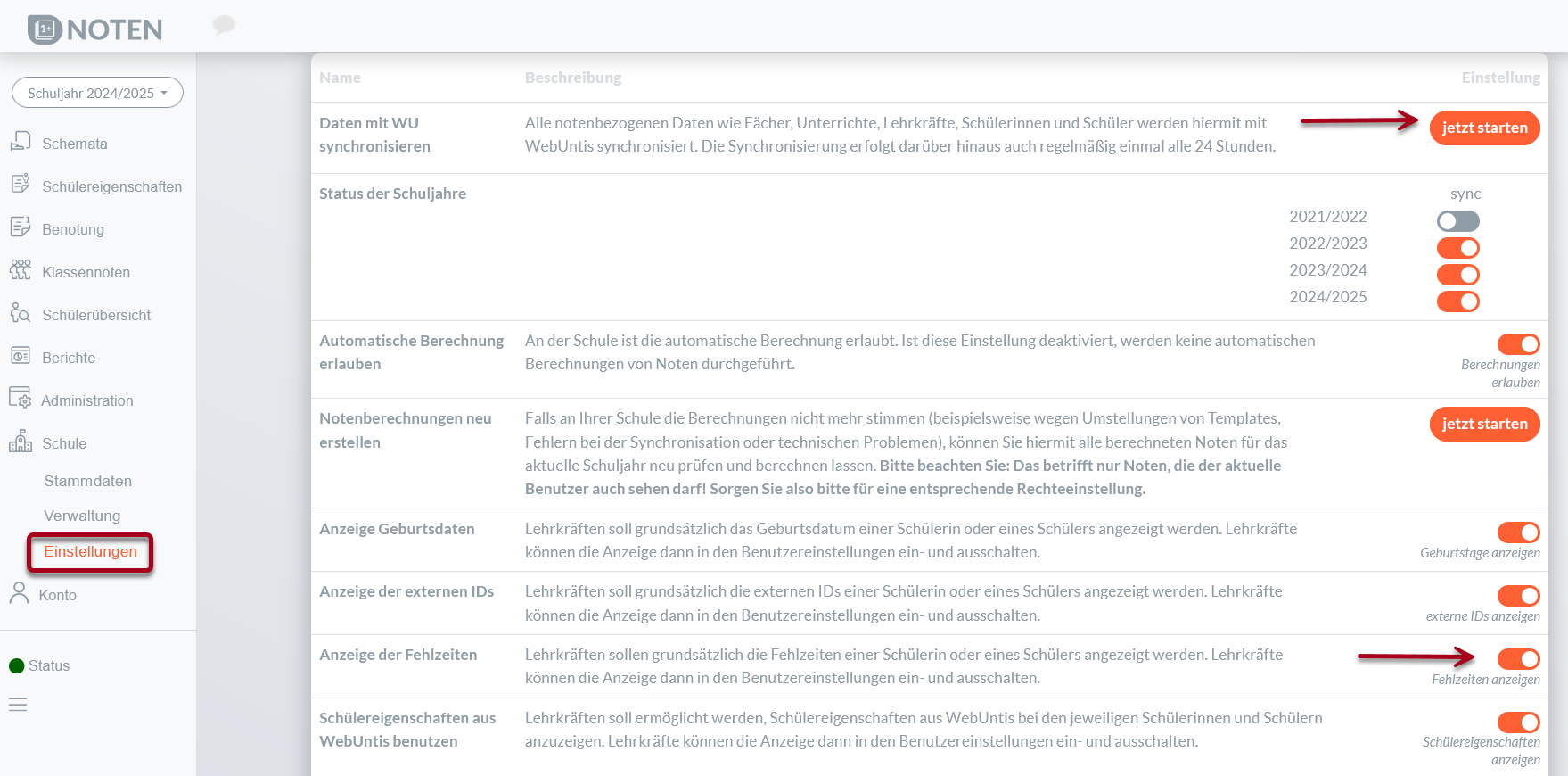The height and width of the screenshot is (776, 1568).
Task: Start WebUntis sync with jetzt starten
Action: point(1484,128)
